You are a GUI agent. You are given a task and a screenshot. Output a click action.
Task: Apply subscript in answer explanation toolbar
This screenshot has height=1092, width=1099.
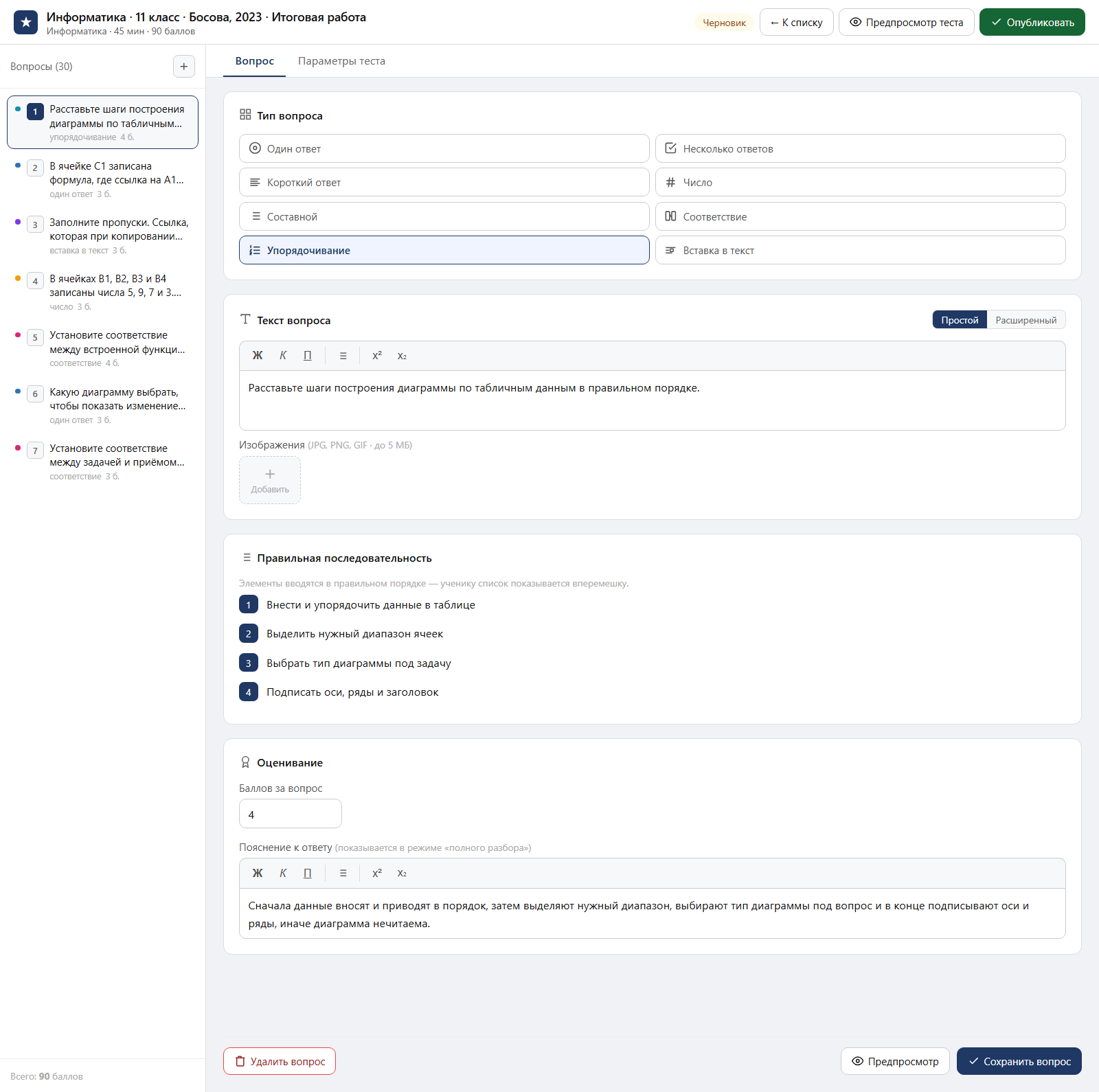pyautogui.click(x=402, y=873)
